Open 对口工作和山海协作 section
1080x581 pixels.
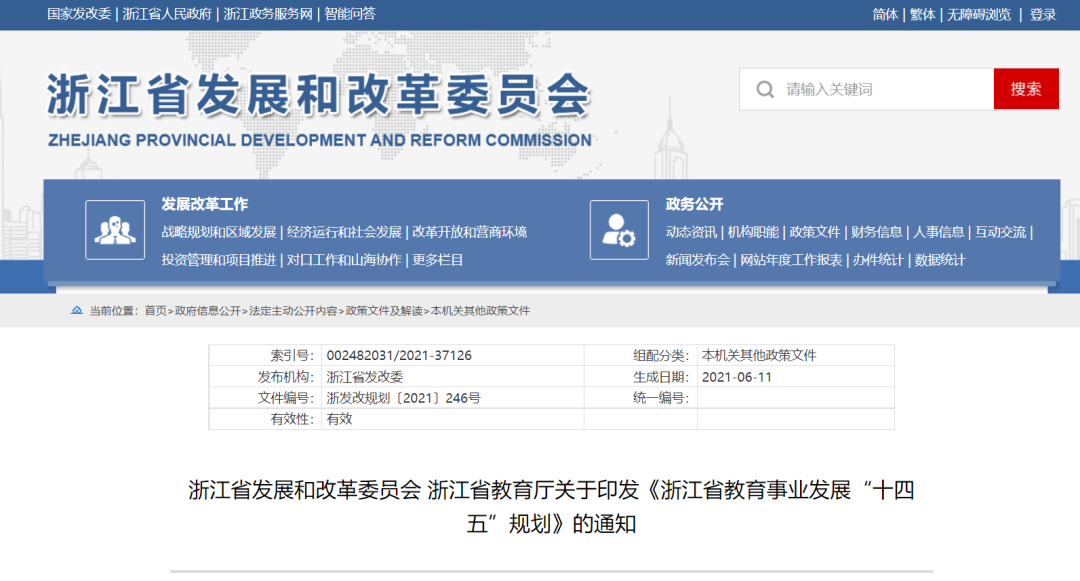tap(344, 260)
